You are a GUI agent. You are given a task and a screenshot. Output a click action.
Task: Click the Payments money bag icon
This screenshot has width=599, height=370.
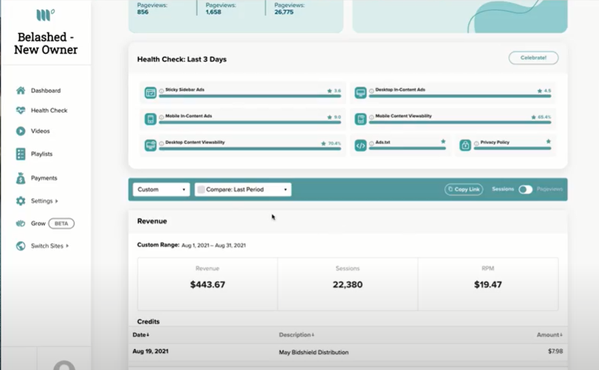click(x=21, y=178)
